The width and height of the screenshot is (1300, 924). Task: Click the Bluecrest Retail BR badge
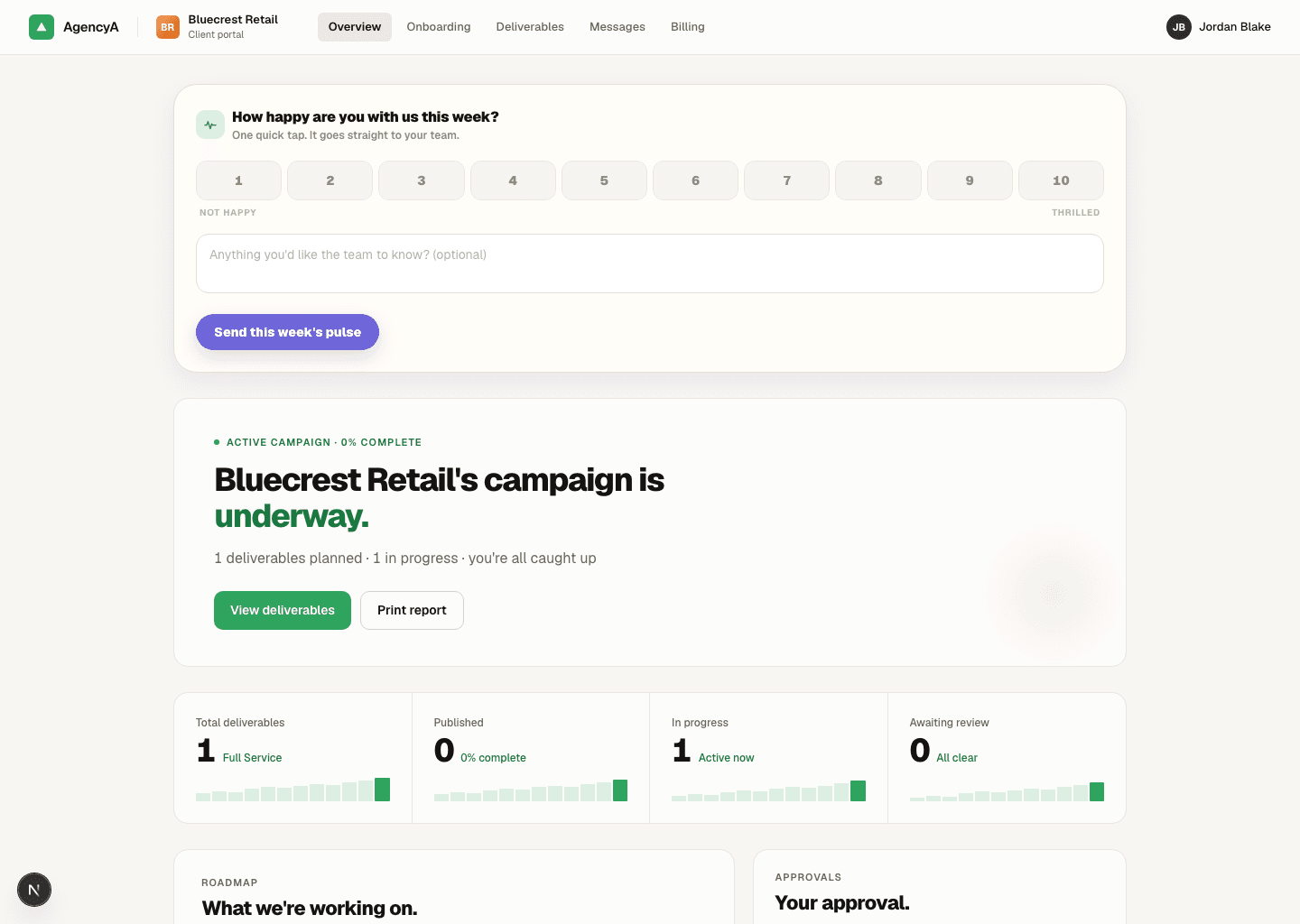tap(168, 27)
